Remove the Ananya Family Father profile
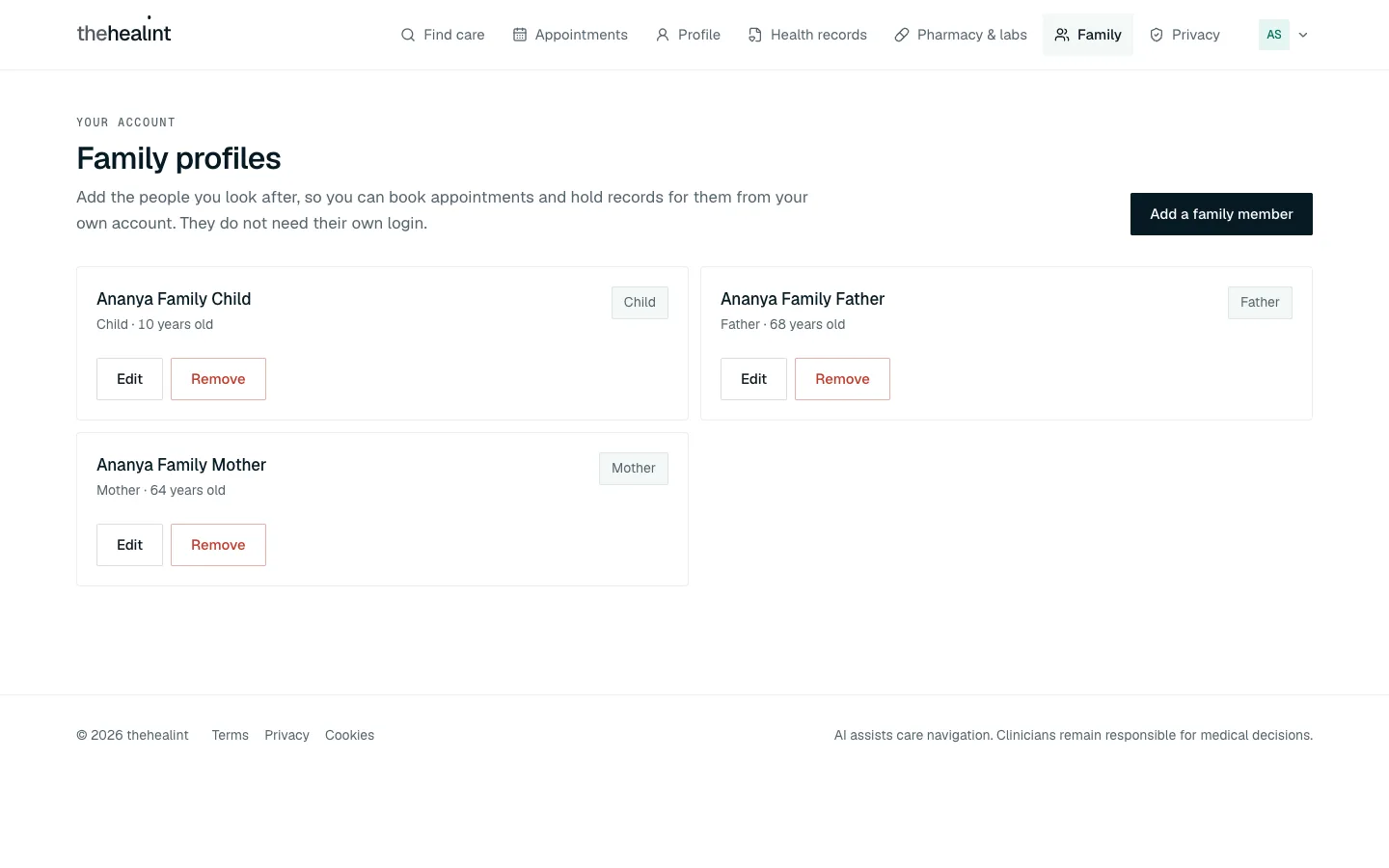1389x868 pixels. point(842,379)
